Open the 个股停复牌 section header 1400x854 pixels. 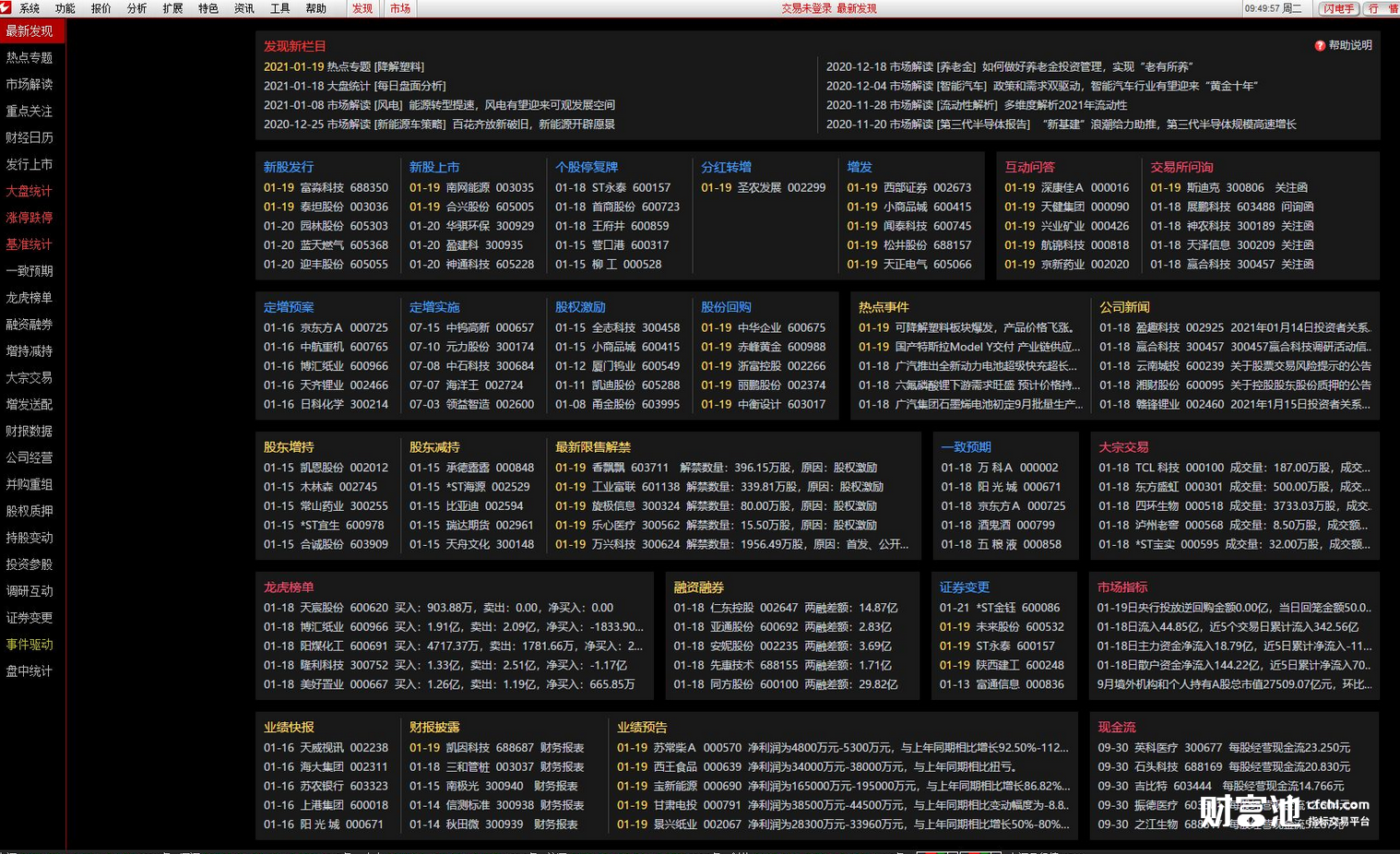coord(587,167)
